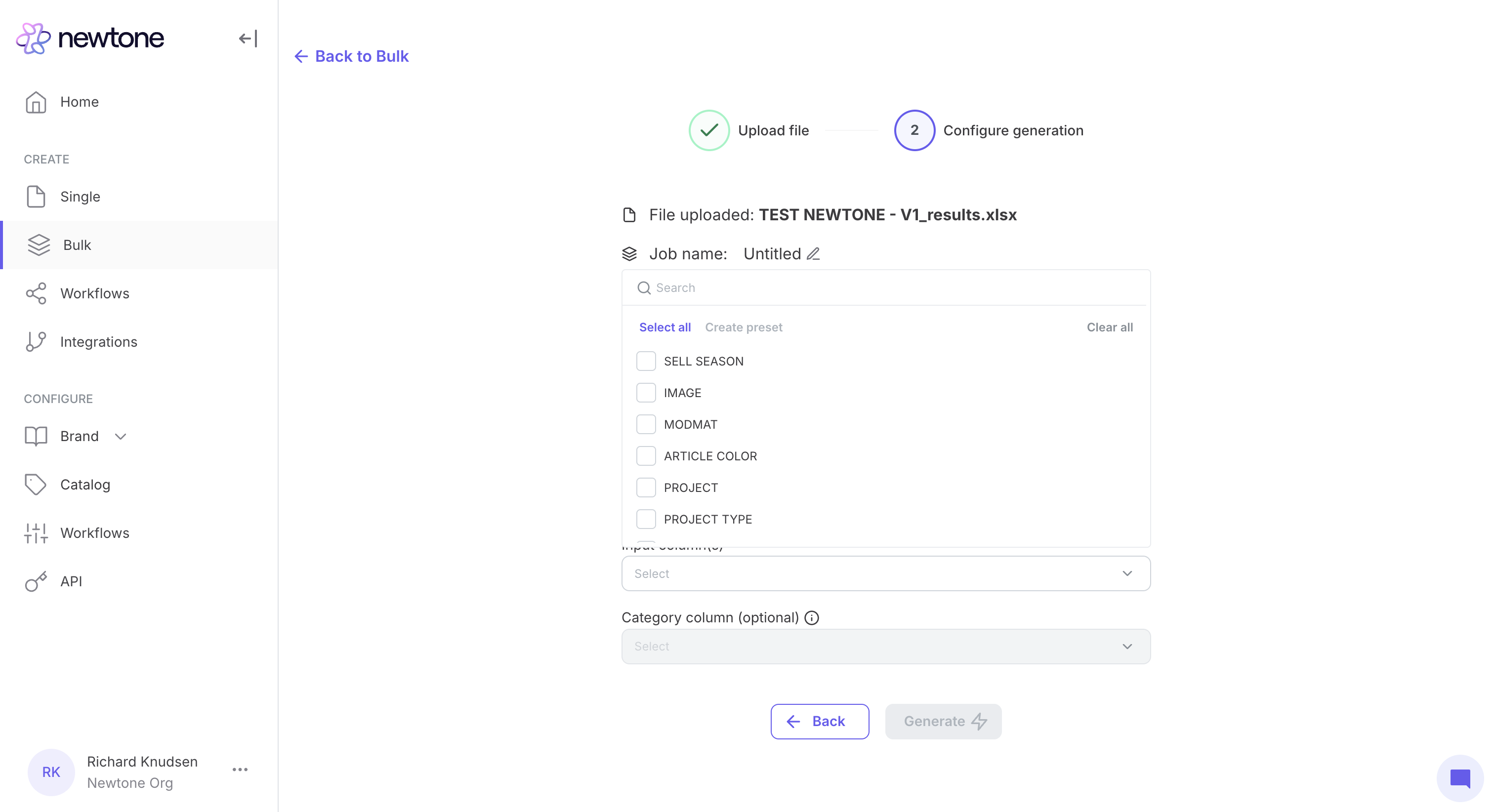This screenshot has height=812, width=1494.
Task: Check the SELL SEASON checkbox
Action: point(646,362)
